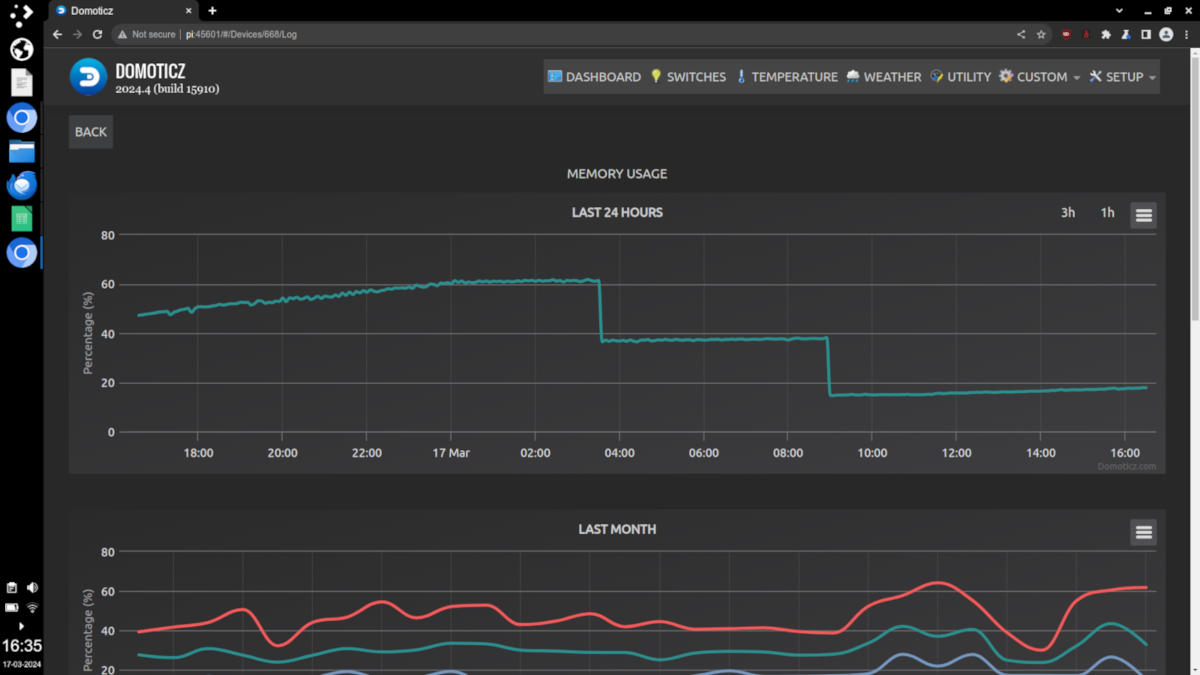Image resolution: width=1200 pixels, height=675 pixels.
Task: Open the file manager in dock
Action: 21,151
